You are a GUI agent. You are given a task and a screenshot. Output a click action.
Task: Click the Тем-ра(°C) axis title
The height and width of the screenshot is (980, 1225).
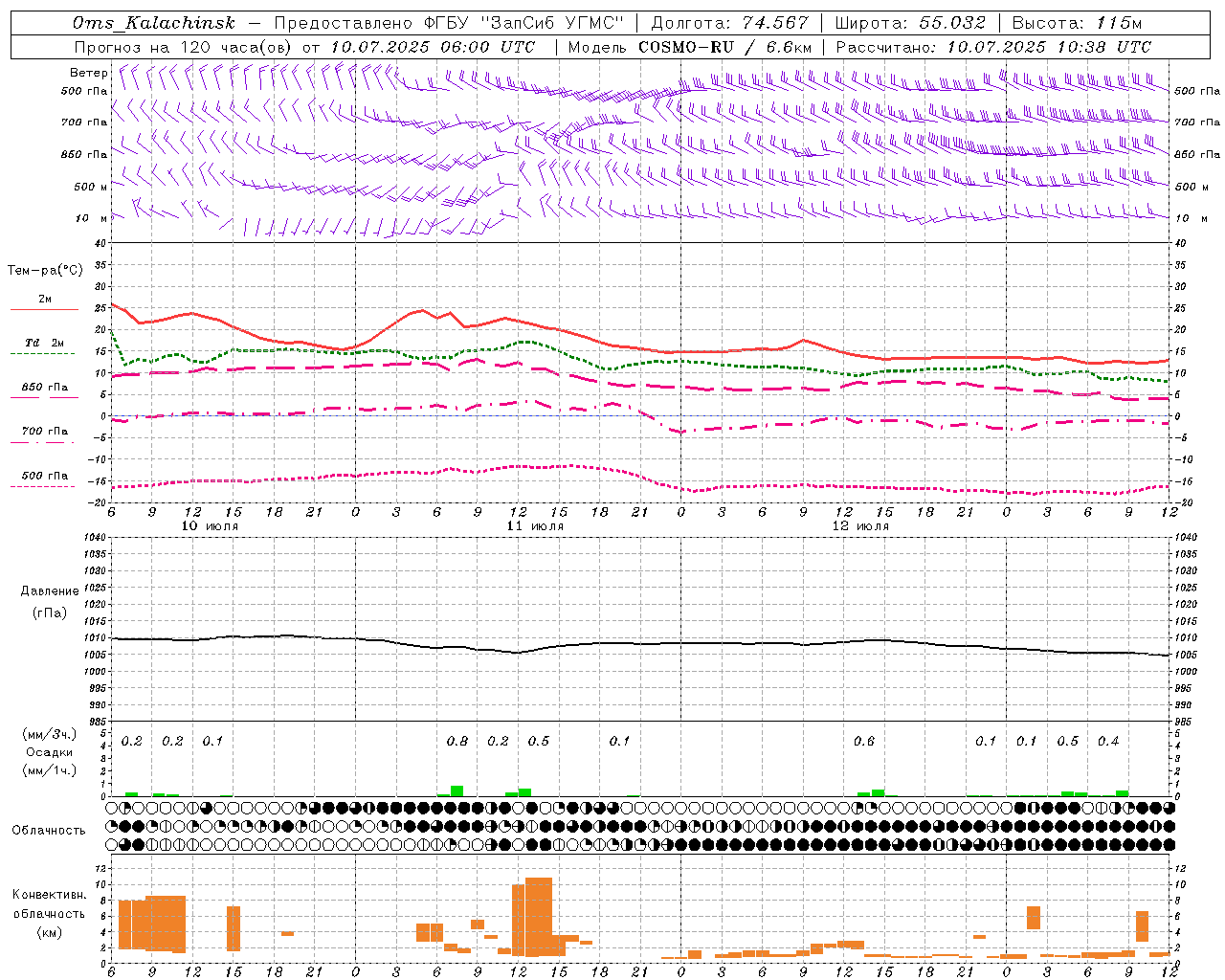[45, 271]
